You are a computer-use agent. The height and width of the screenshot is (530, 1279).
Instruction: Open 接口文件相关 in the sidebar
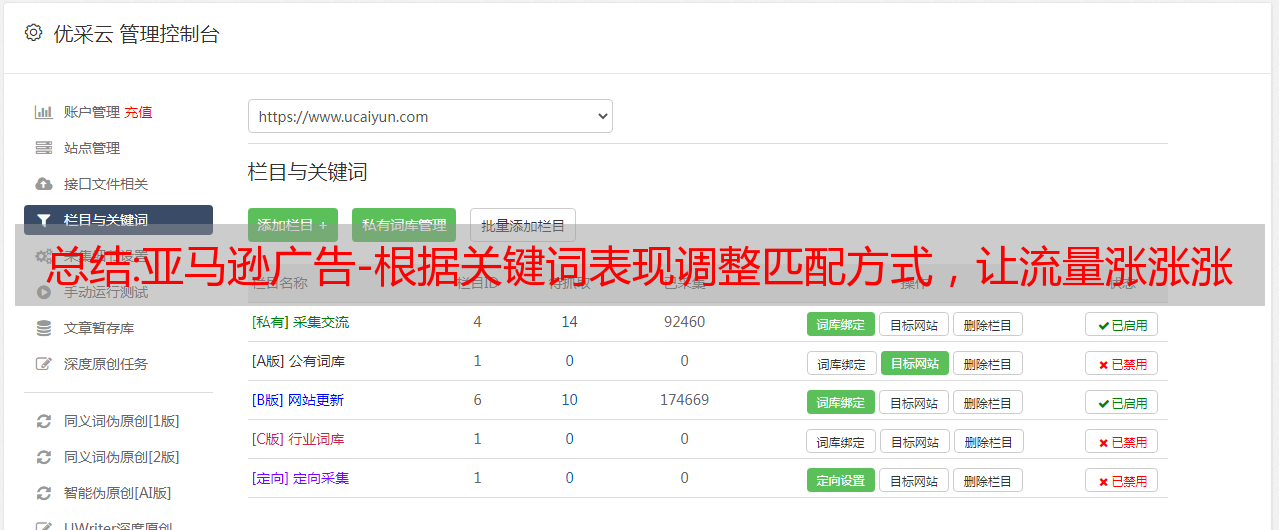pyautogui.click(x=106, y=184)
